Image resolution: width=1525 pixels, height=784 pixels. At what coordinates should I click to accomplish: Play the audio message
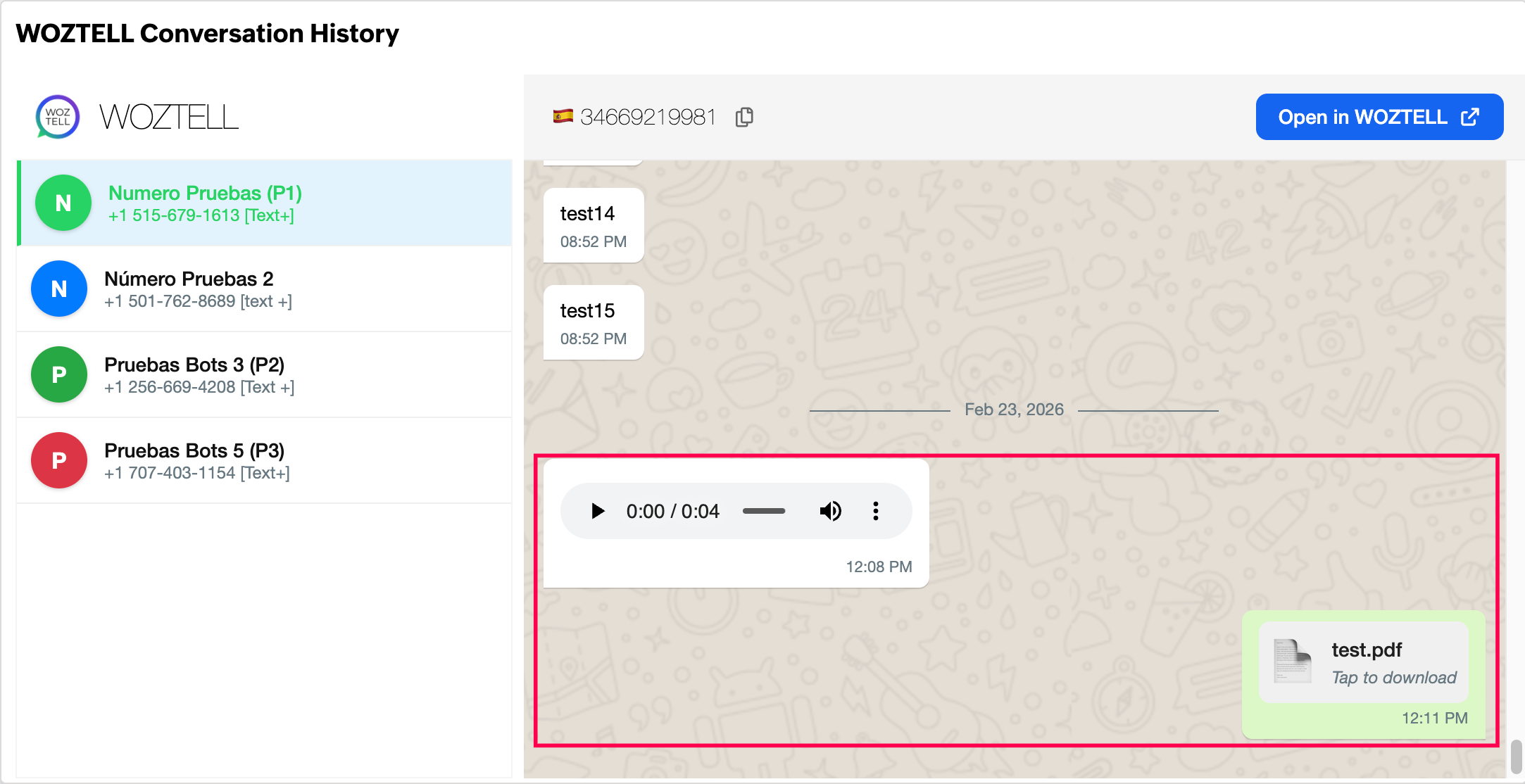(598, 511)
